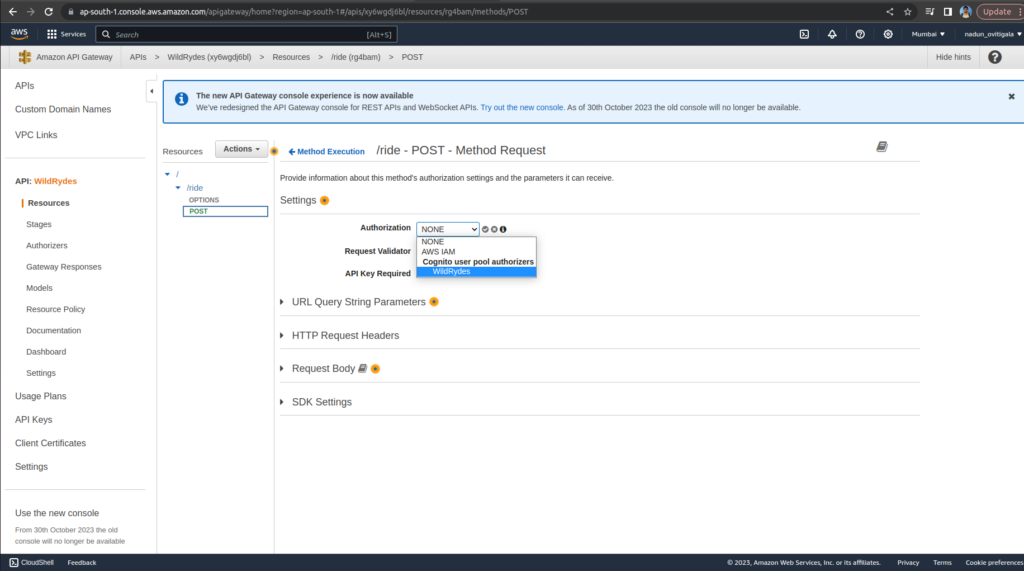Open the Mumbai region selector

tap(928, 34)
